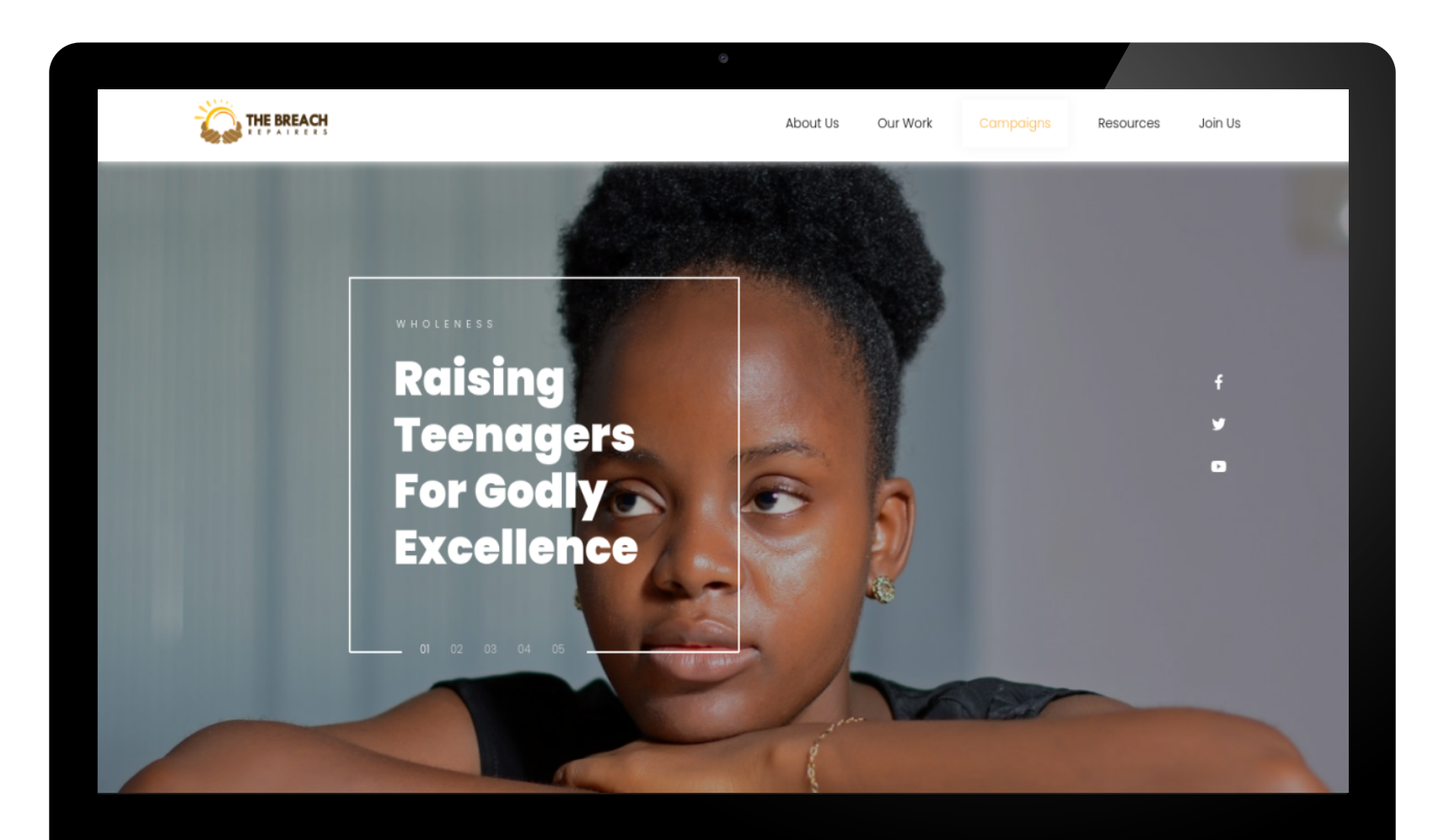Click the WHOLENESS category label
The height and width of the screenshot is (840, 1444).
click(x=445, y=324)
